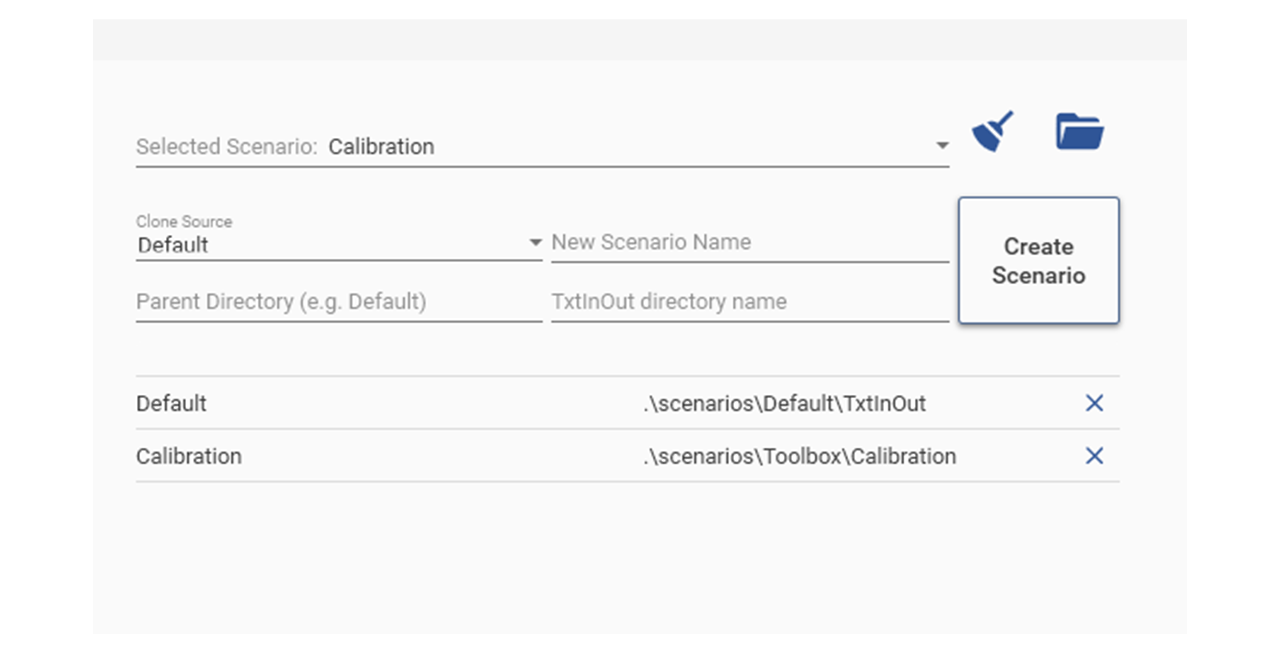Click the .\scenarios\Toolbox\Calibration path
The width and height of the screenshot is (1280, 653).
tap(799, 457)
